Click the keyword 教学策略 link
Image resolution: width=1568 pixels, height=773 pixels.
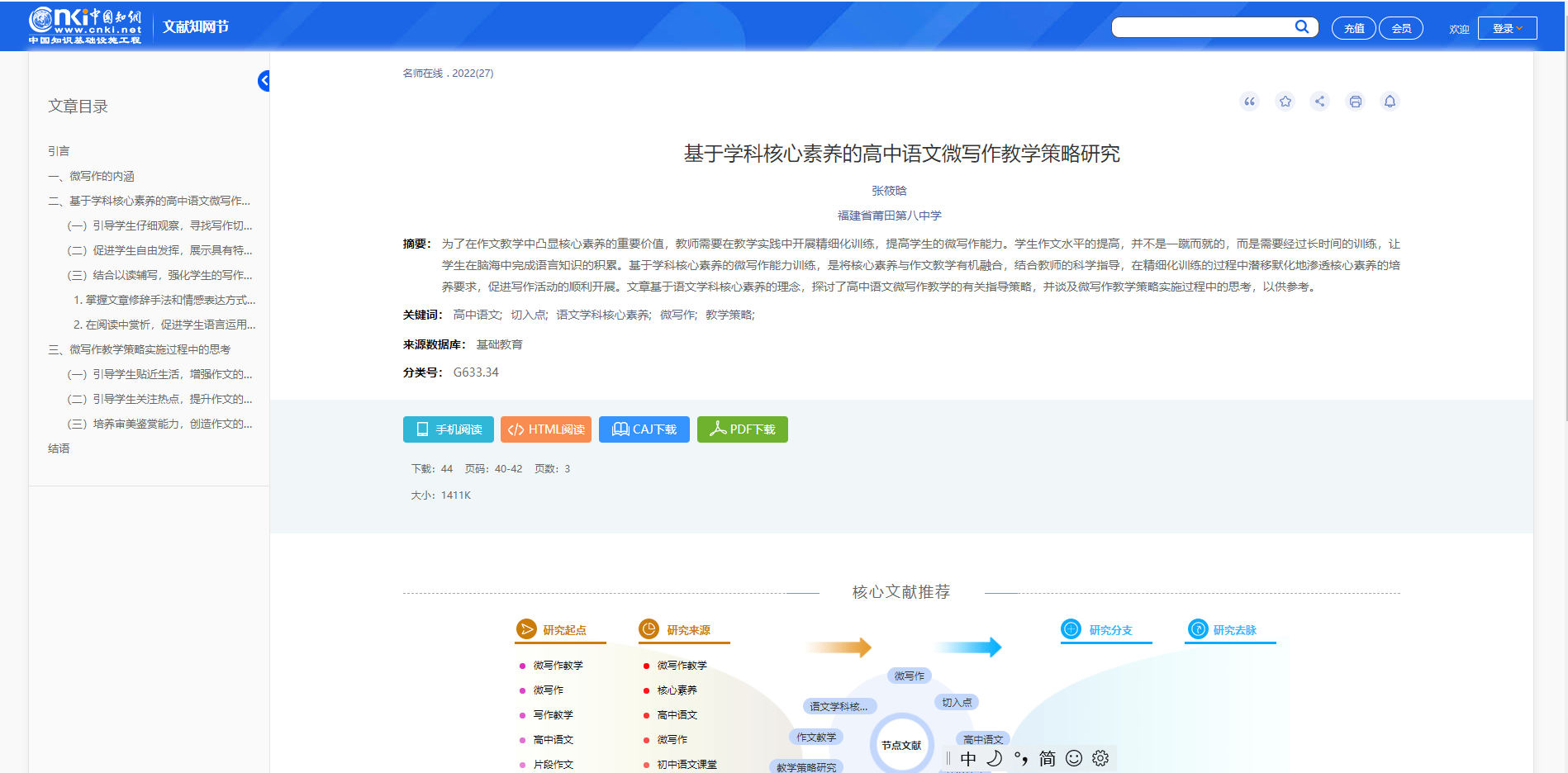[x=729, y=315]
